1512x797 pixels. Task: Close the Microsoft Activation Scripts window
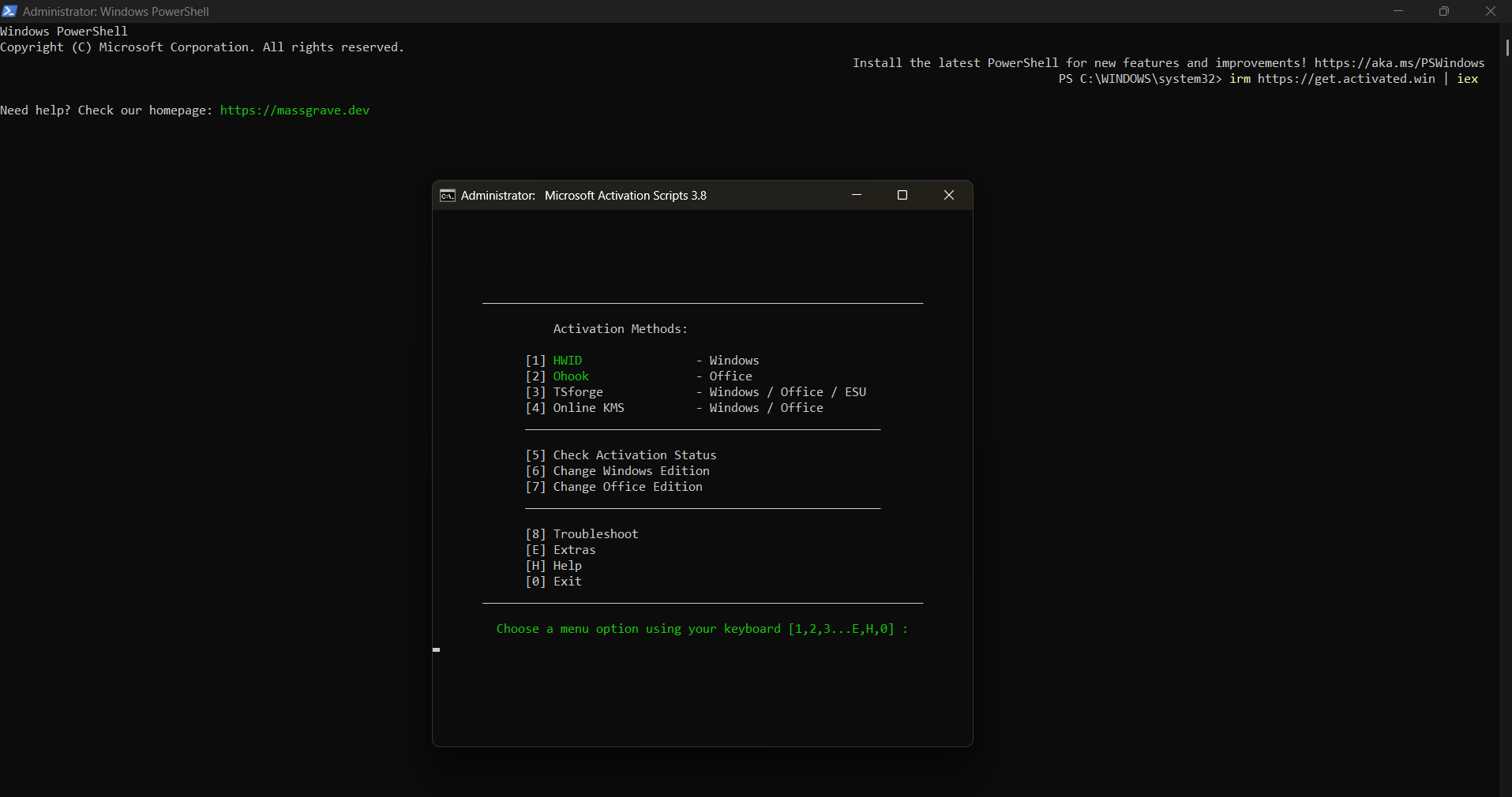(x=949, y=195)
